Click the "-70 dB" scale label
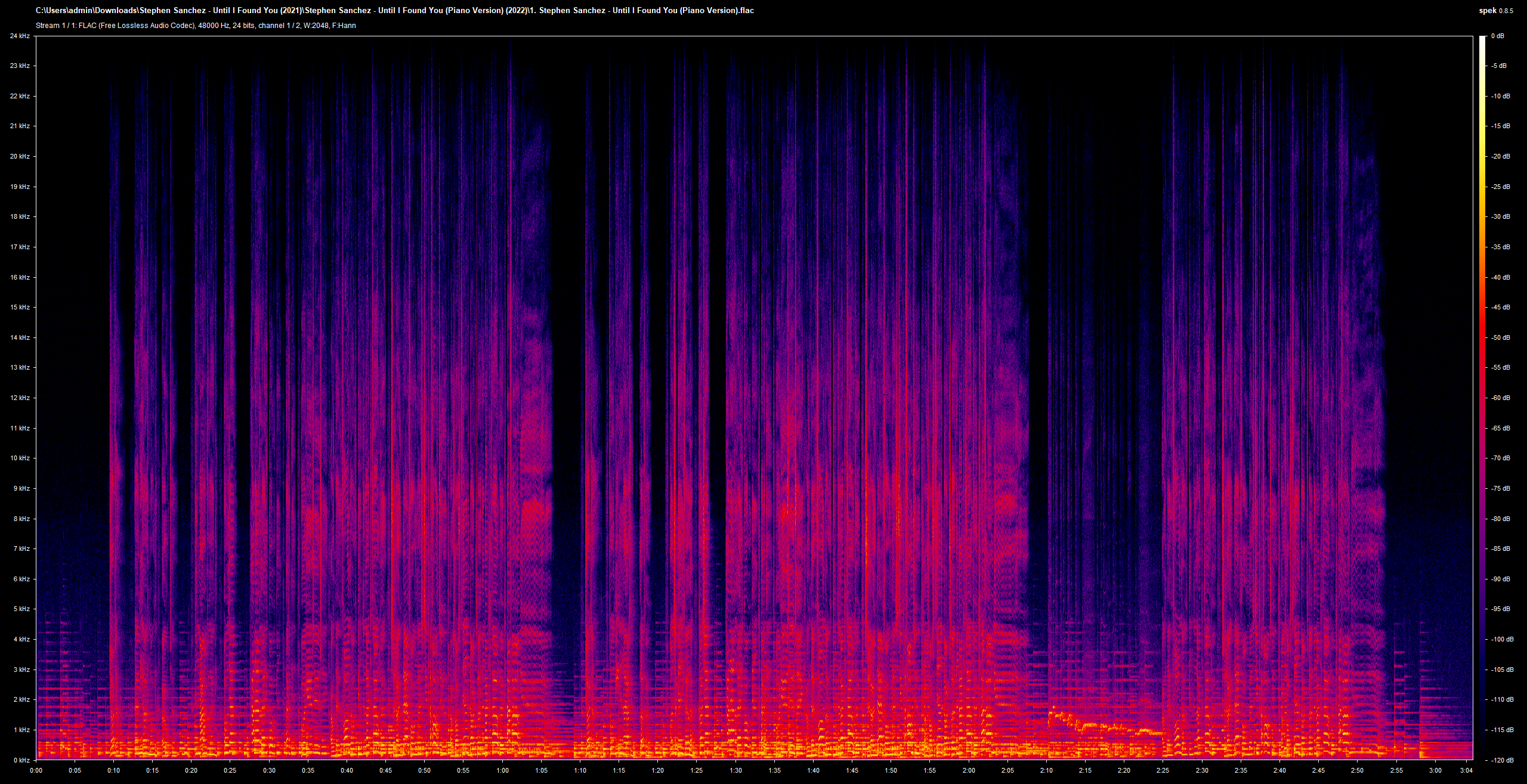 coord(1500,458)
